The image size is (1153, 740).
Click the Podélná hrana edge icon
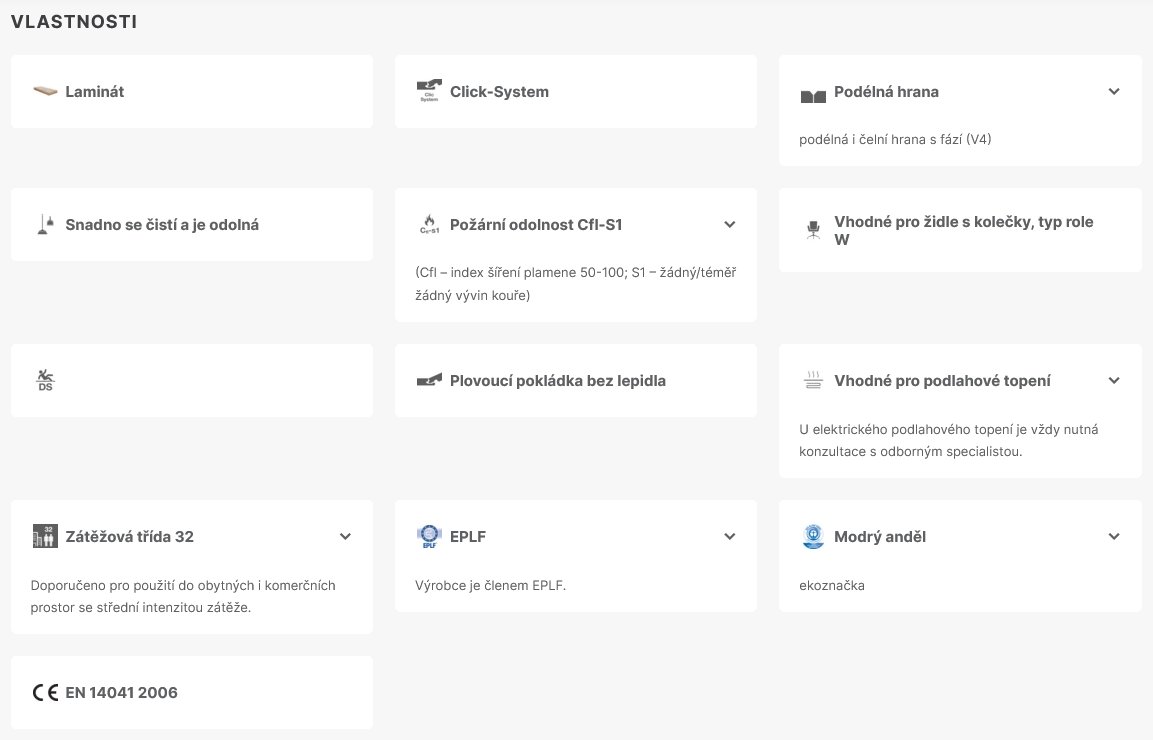pyautogui.click(x=813, y=95)
